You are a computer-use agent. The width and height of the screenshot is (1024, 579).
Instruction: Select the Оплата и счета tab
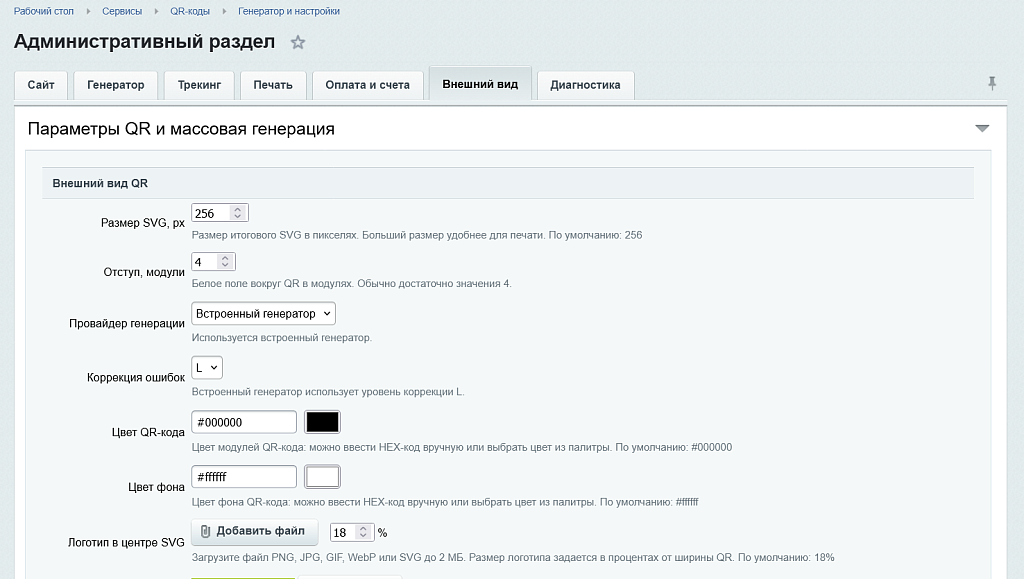(368, 85)
